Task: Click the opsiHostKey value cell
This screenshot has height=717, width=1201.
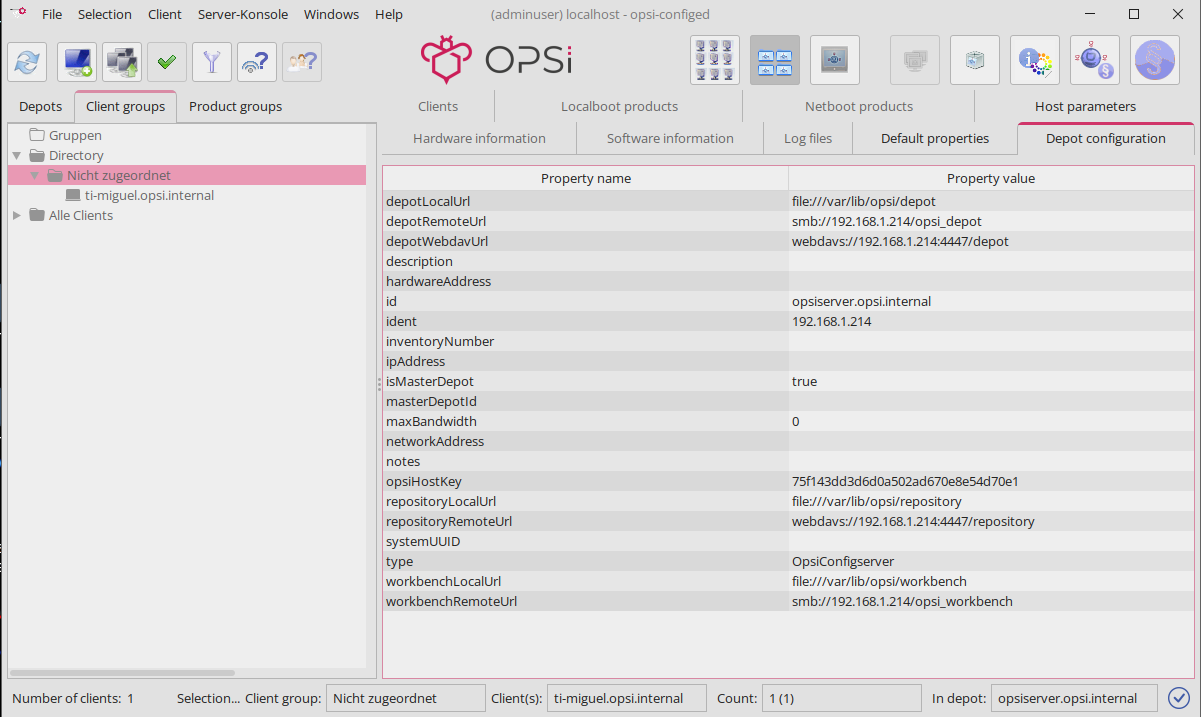Action: 991,481
